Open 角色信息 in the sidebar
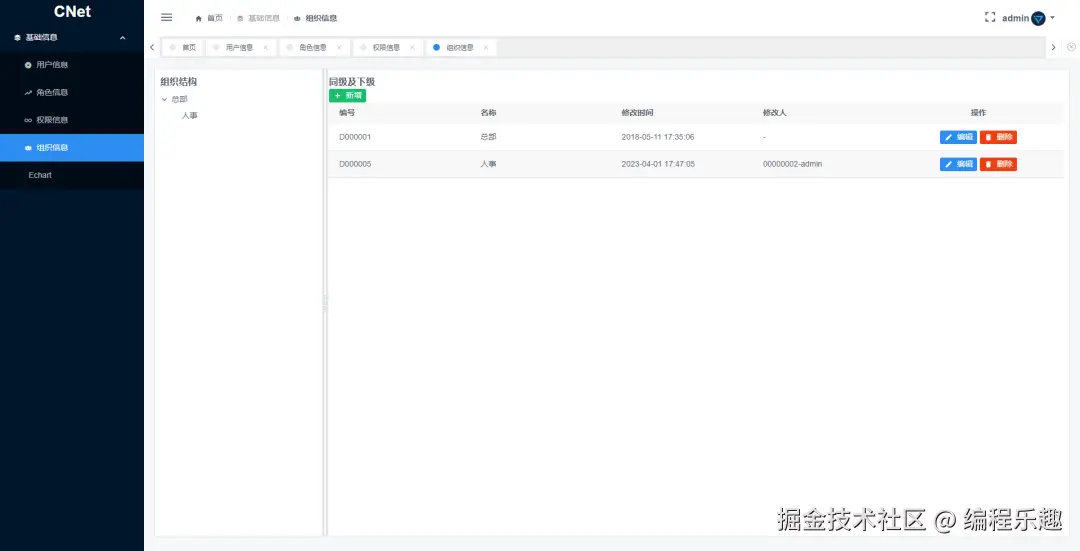 [72, 92]
